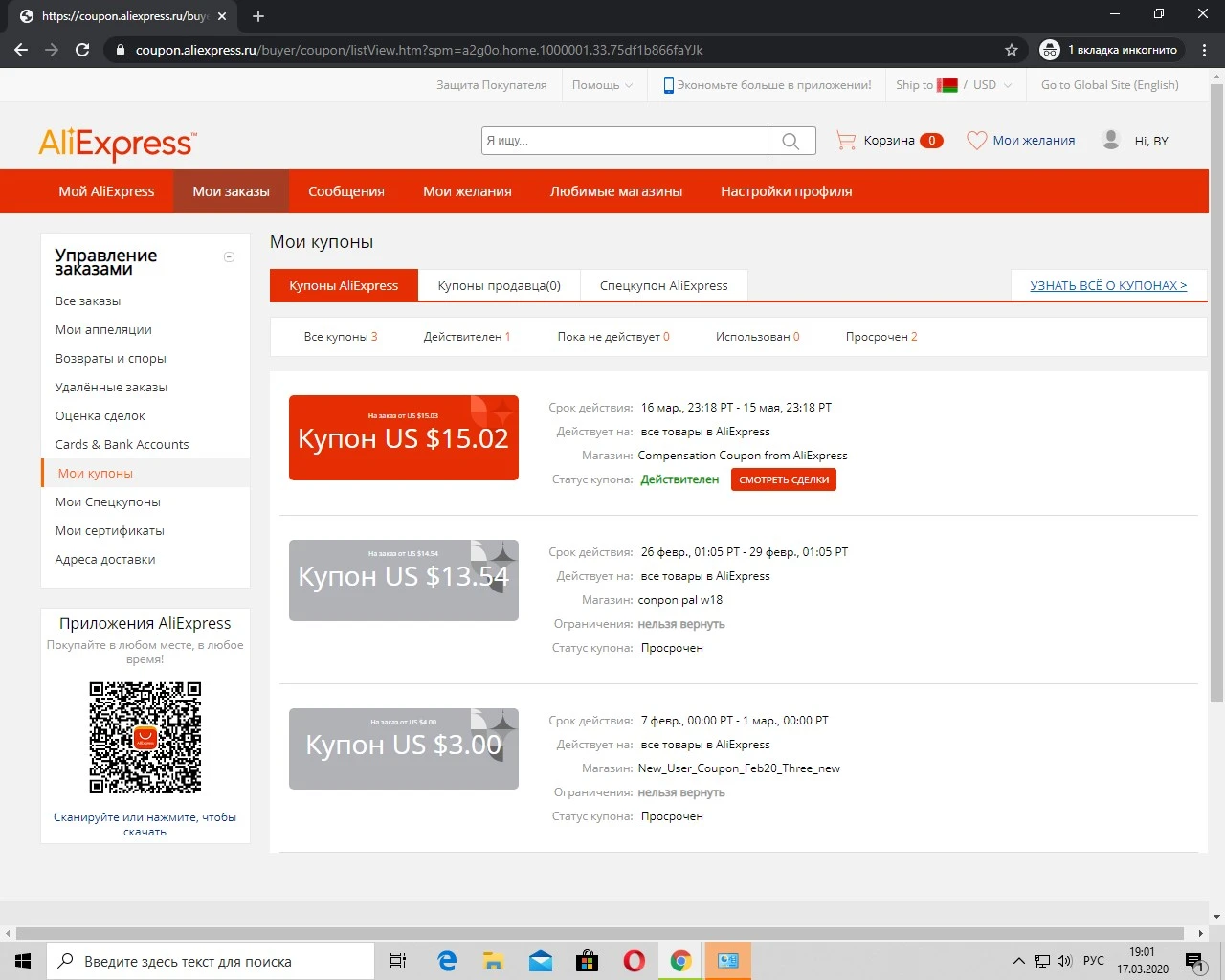The image size is (1225, 980).
Task: Open the Мои заказы menu
Action: [x=231, y=191]
